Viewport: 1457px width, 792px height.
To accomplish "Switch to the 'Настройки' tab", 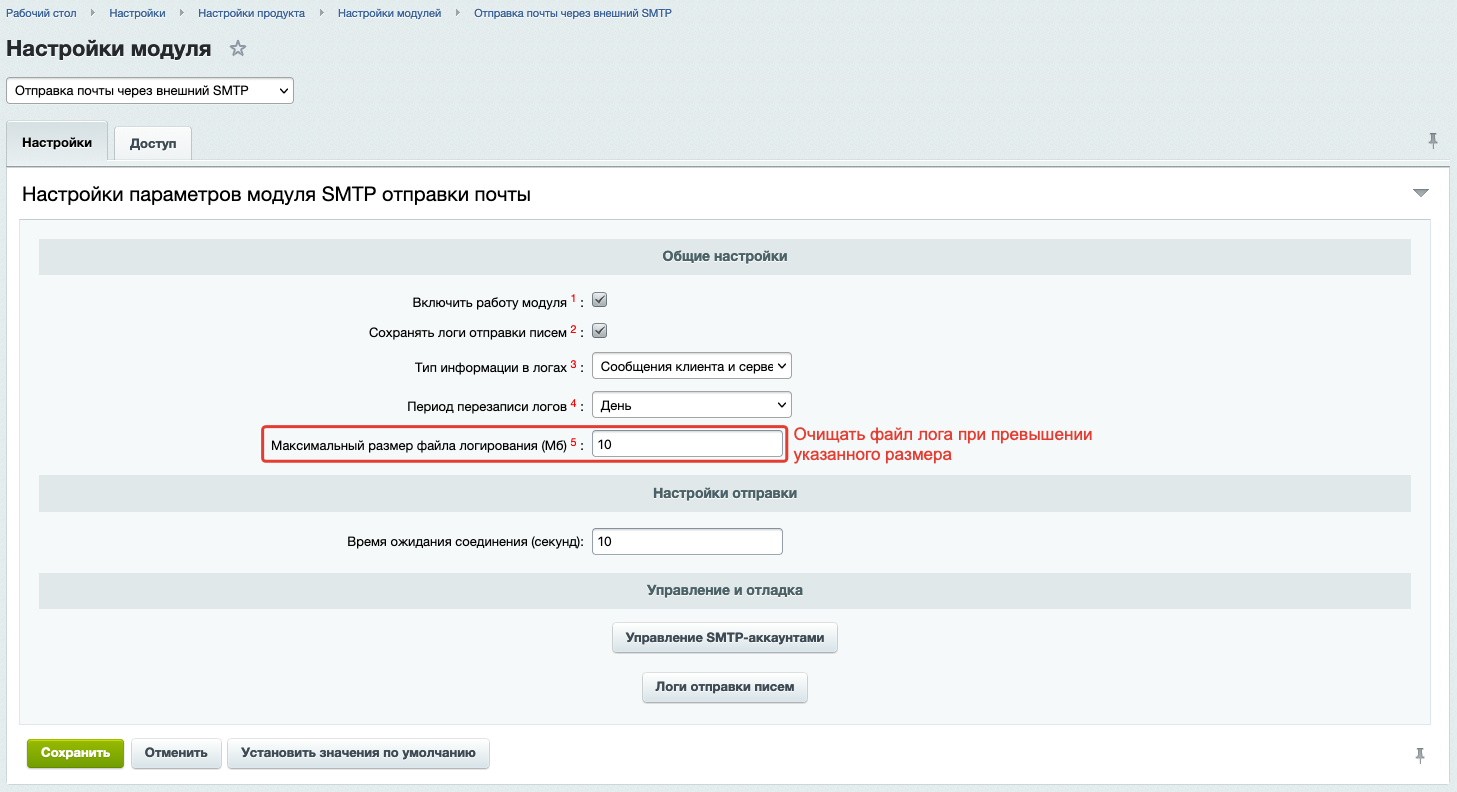I will (57, 142).
